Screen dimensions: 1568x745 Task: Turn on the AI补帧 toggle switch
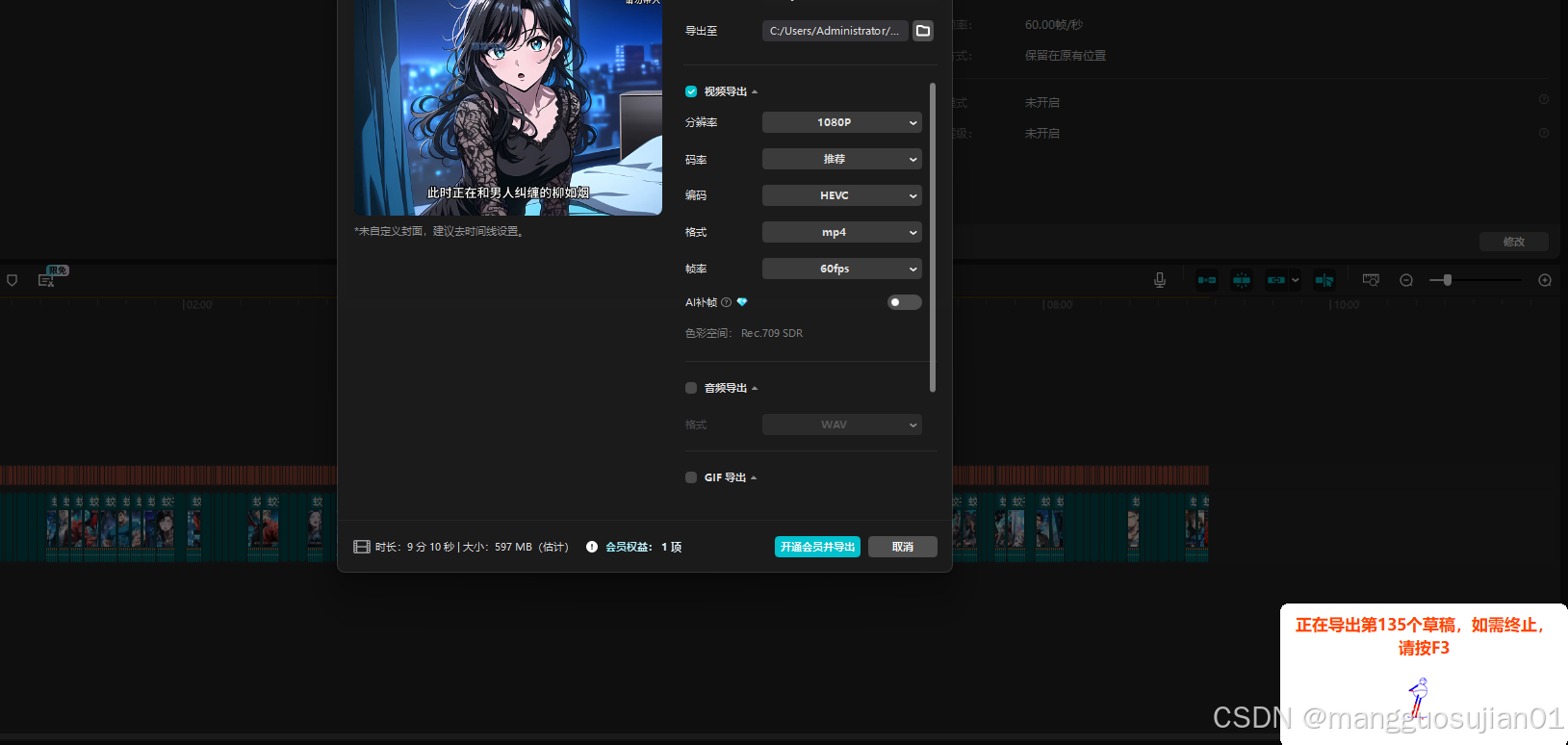click(x=904, y=302)
